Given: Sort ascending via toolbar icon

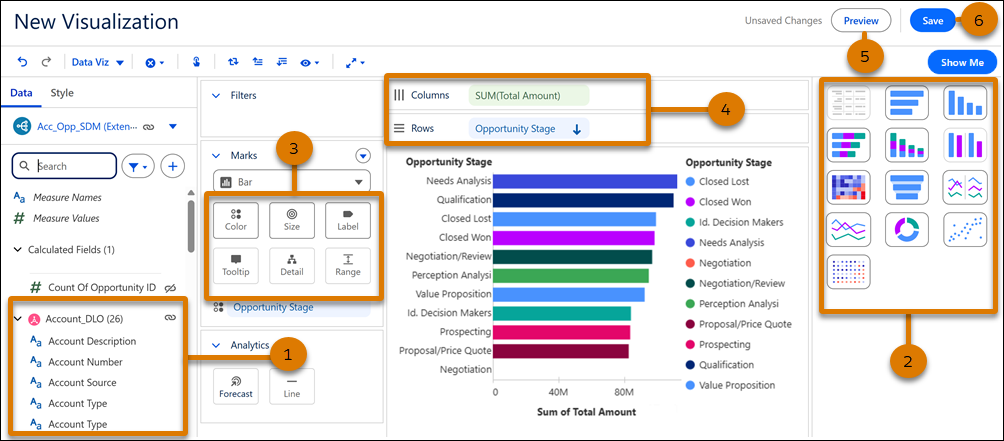Looking at the screenshot, I should click(x=257, y=62).
